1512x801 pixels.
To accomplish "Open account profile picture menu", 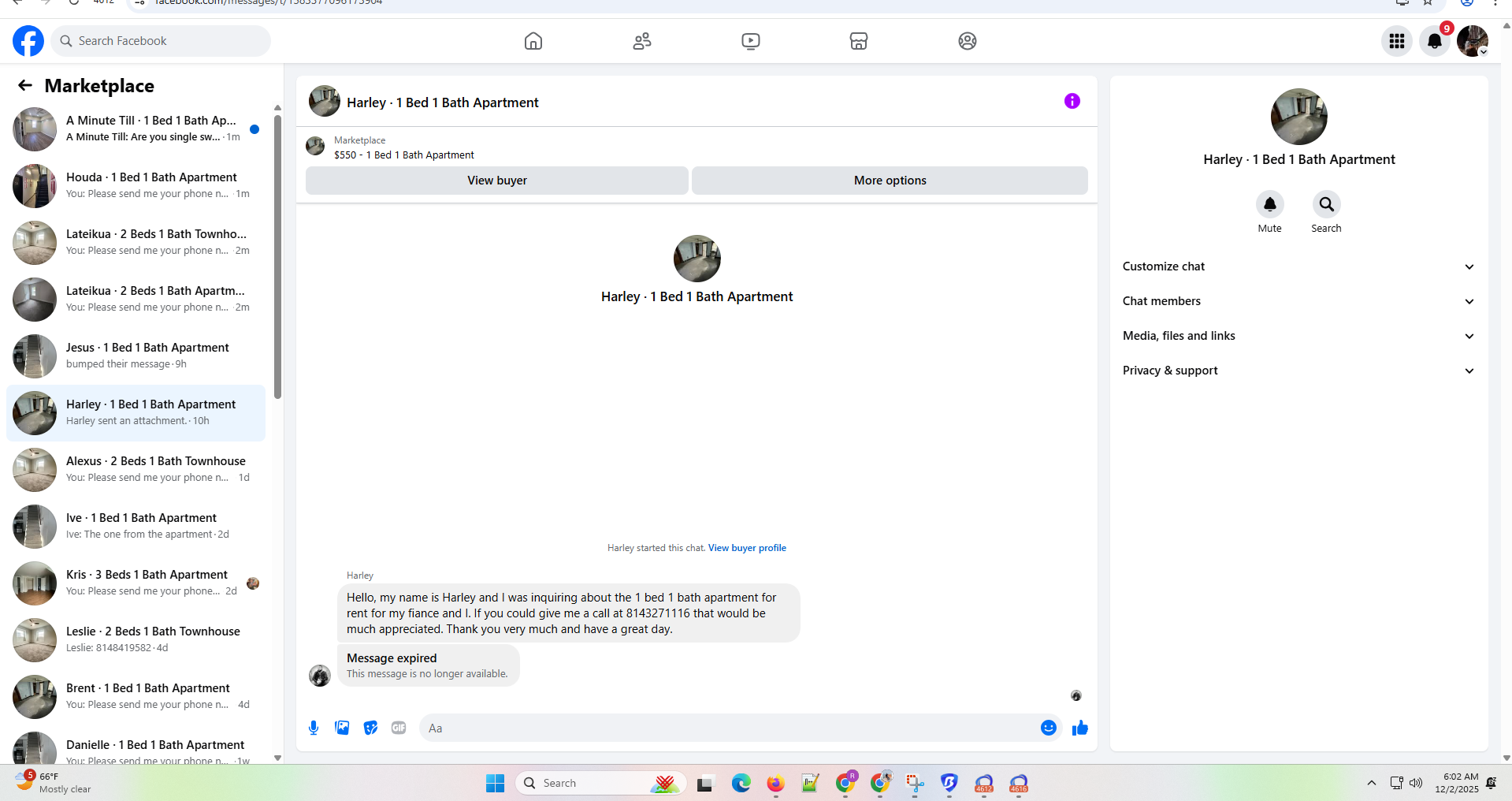I will click(x=1472, y=41).
